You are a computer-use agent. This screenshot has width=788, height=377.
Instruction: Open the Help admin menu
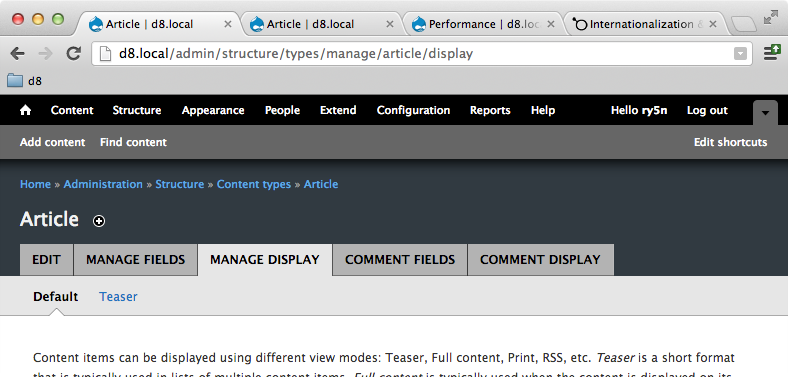(543, 110)
